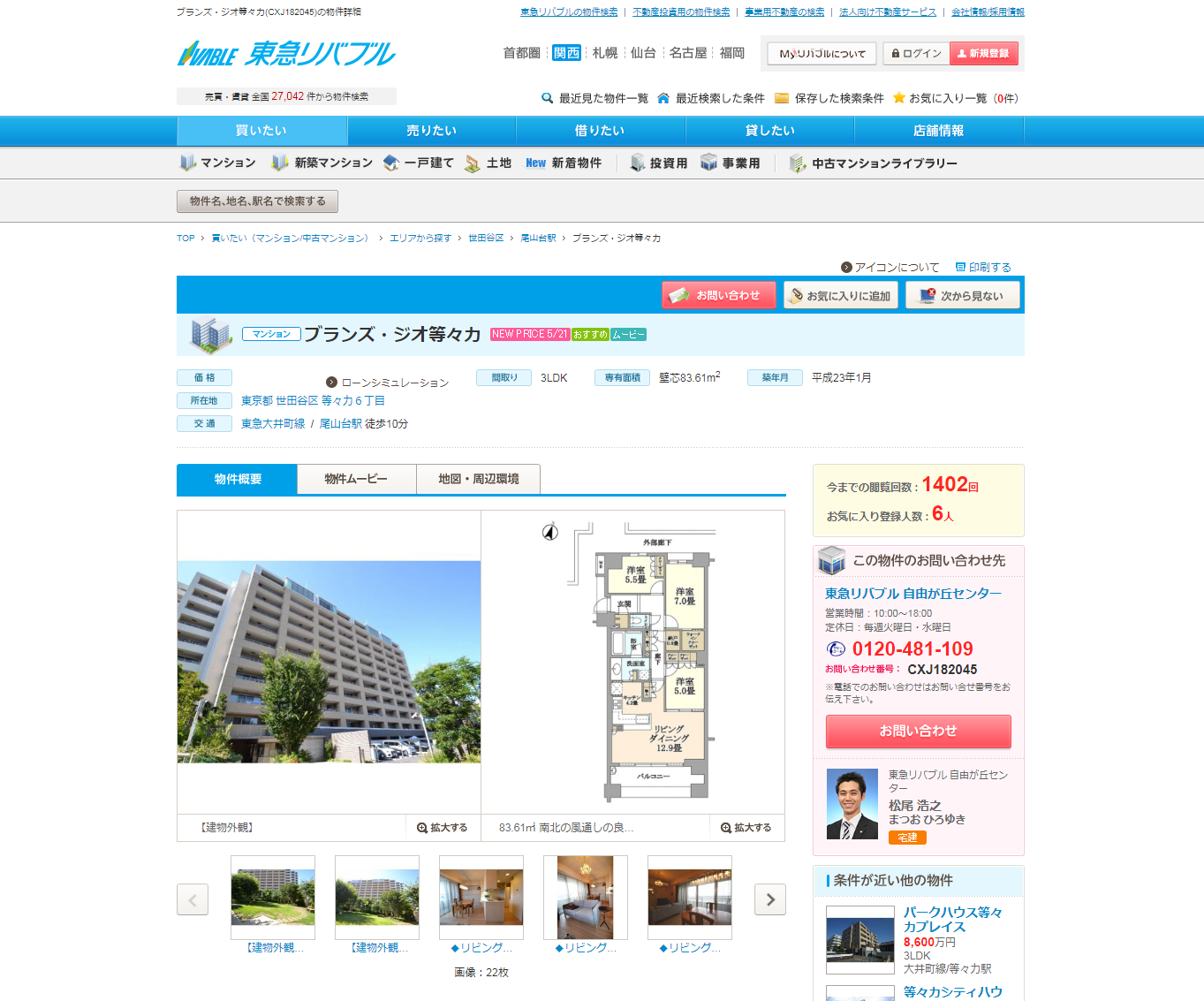Switch to 地図・周辺環境 tab
This screenshot has width=1204, height=1001.
pos(478,479)
